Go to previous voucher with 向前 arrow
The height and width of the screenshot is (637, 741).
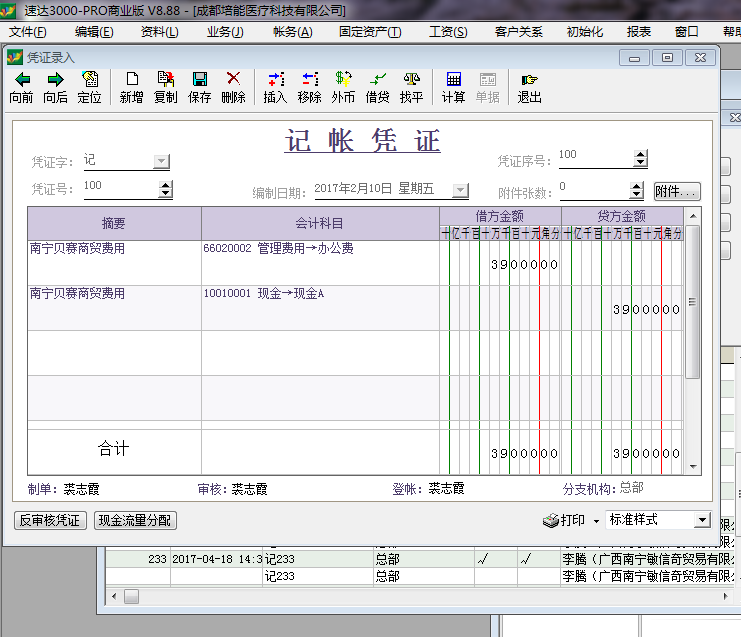tap(21, 87)
